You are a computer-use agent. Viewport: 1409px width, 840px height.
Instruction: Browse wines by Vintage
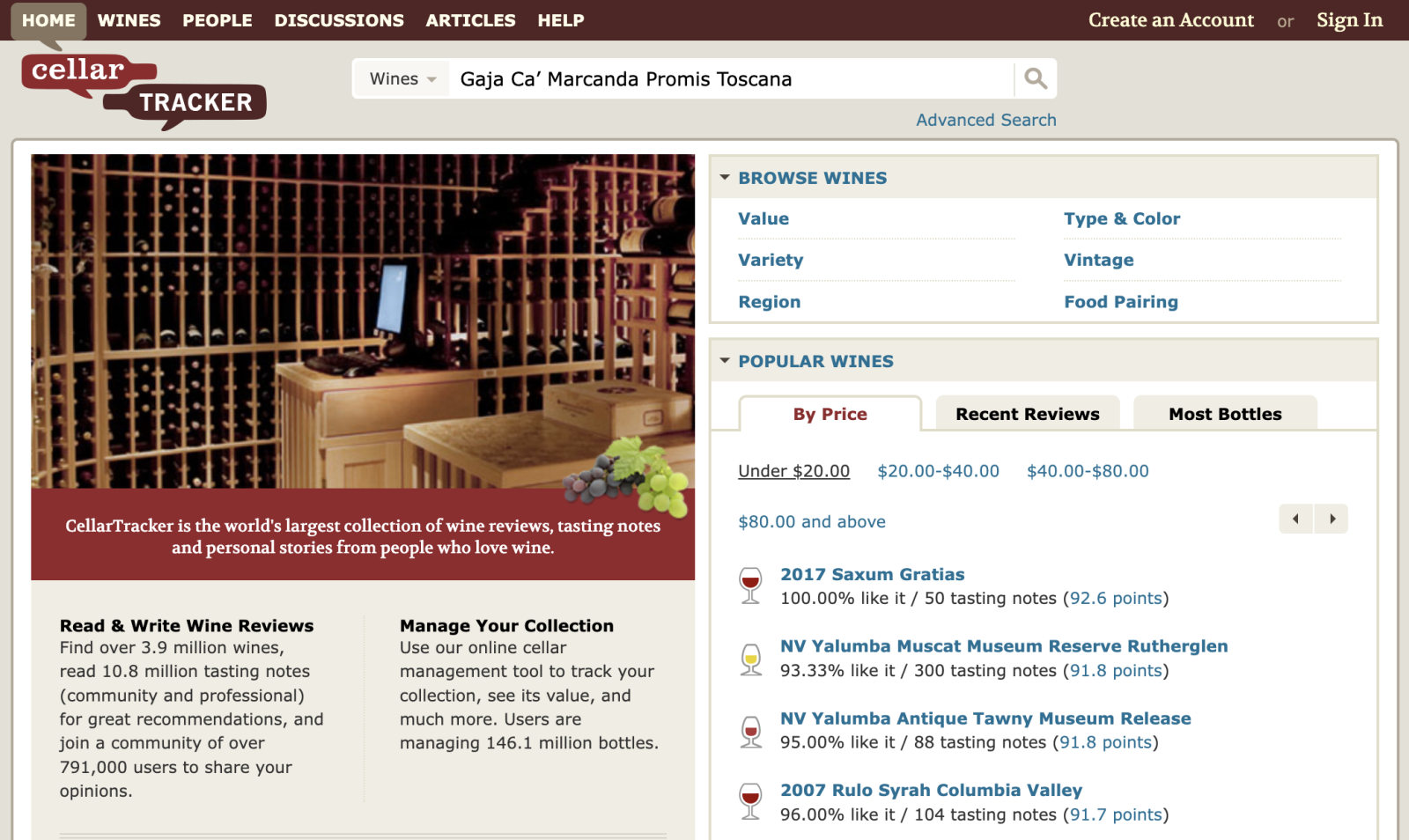(x=1099, y=260)
